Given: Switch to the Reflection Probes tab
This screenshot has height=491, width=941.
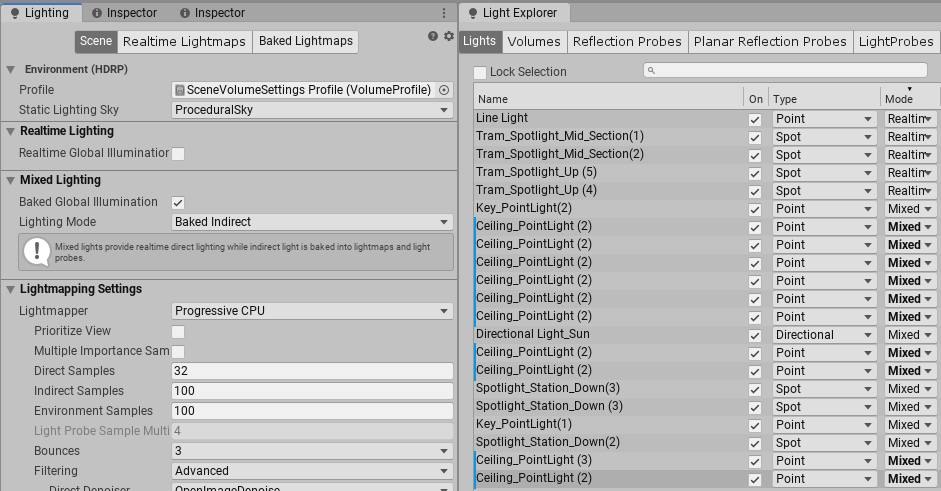Looking at the screenshot, I should click(628, 41).
